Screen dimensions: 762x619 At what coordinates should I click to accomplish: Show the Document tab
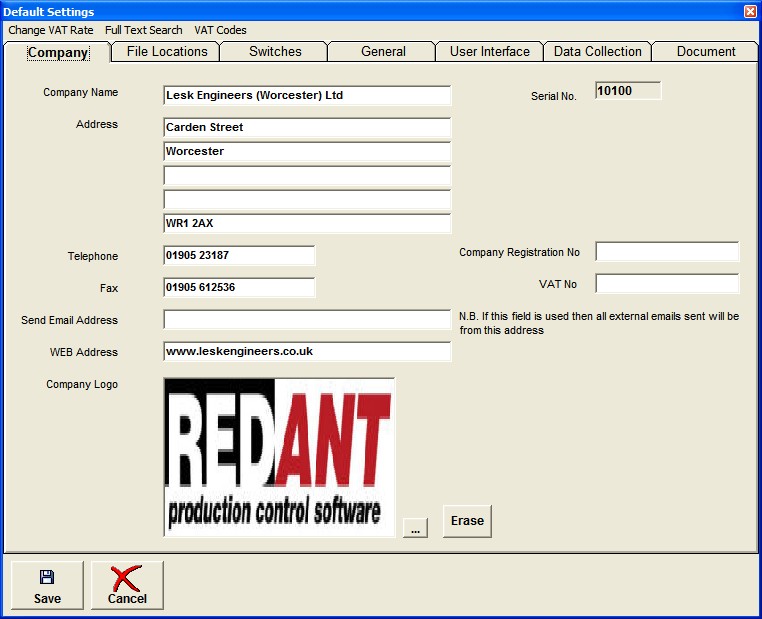[x=705, y=52]
